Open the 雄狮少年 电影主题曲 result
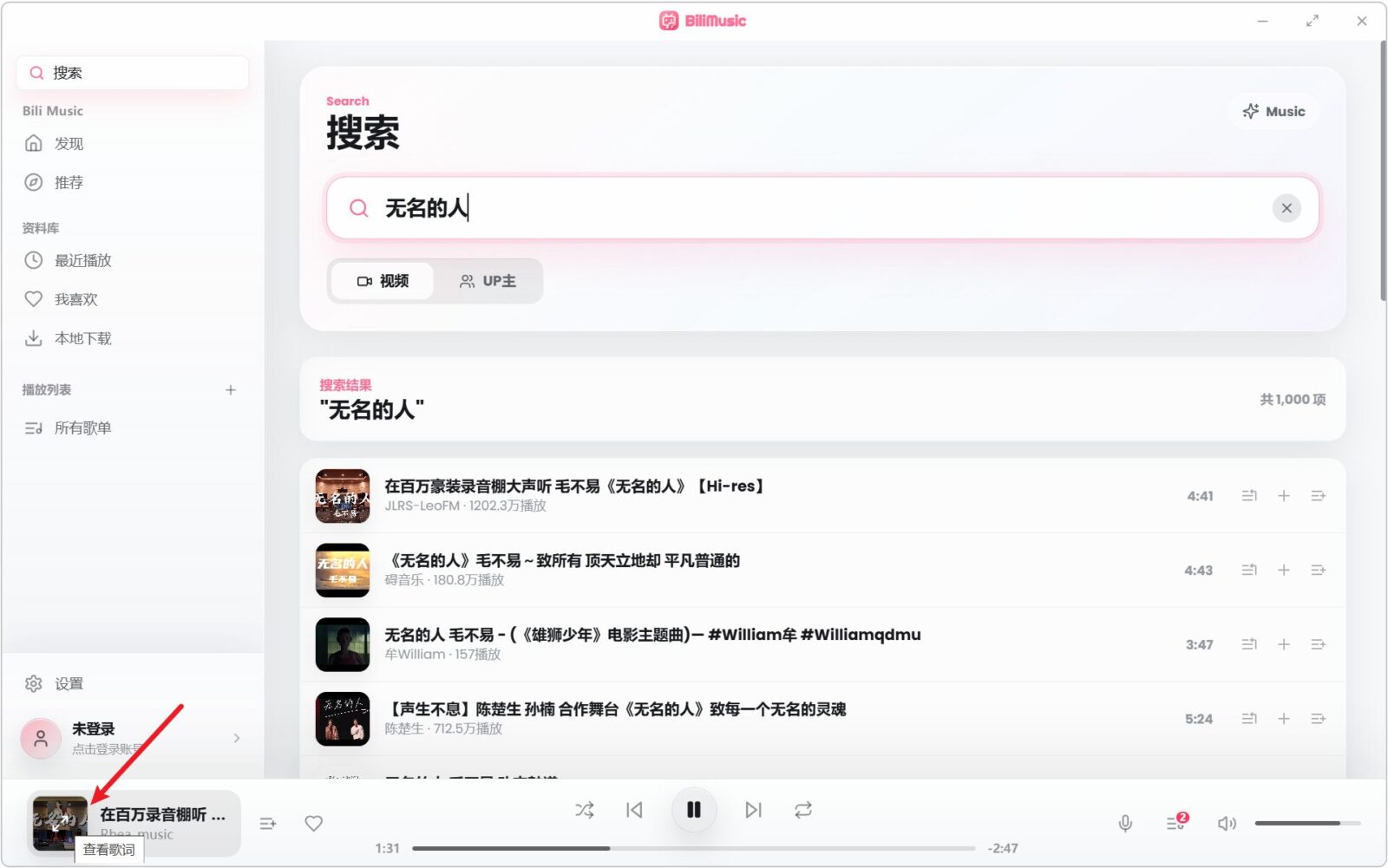Viewport: 1388px width, 868px height. 652,635
